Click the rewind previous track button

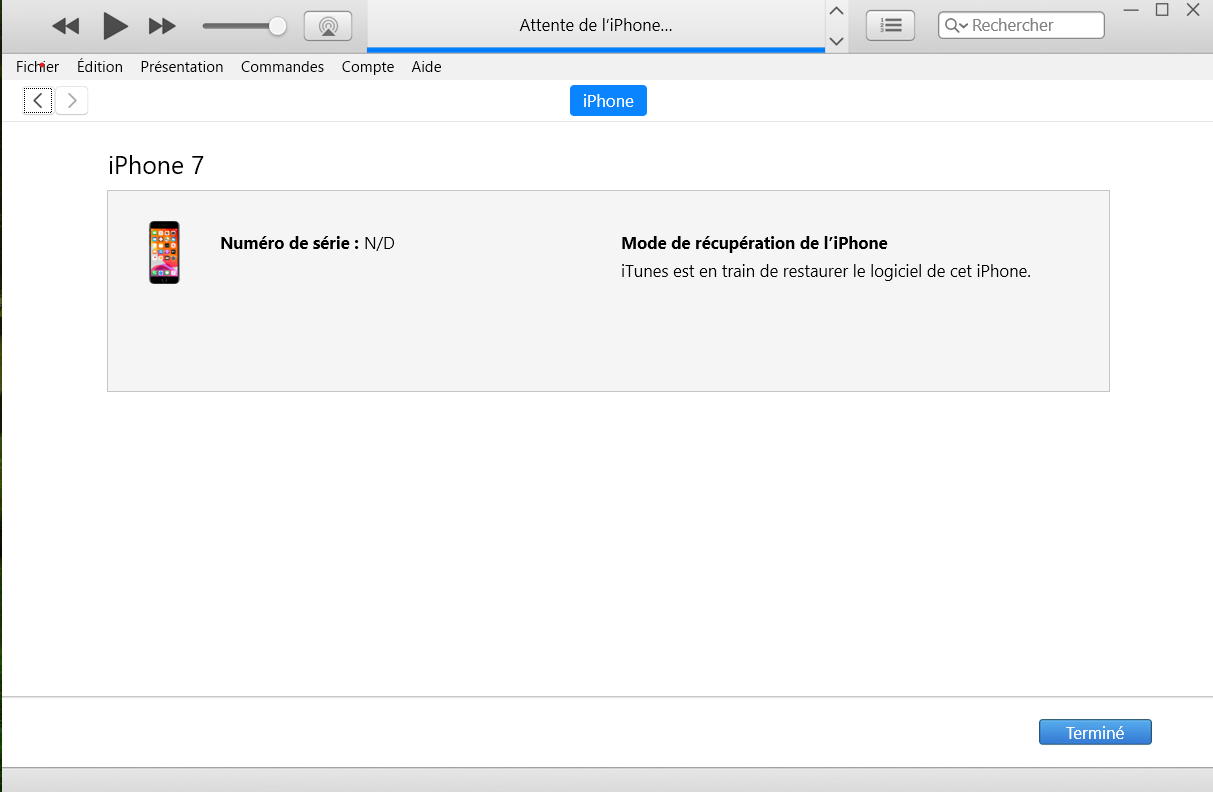65,26
